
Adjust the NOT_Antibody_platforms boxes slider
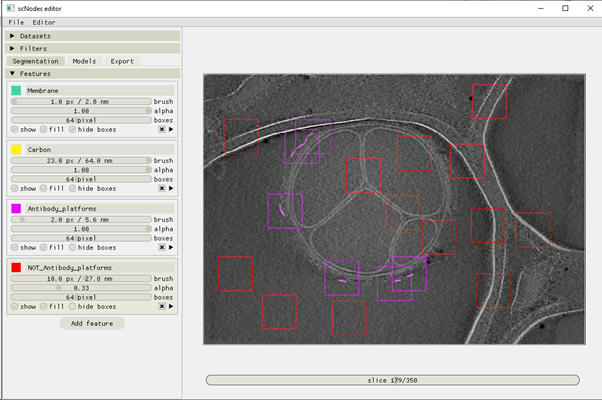(81, 297)
